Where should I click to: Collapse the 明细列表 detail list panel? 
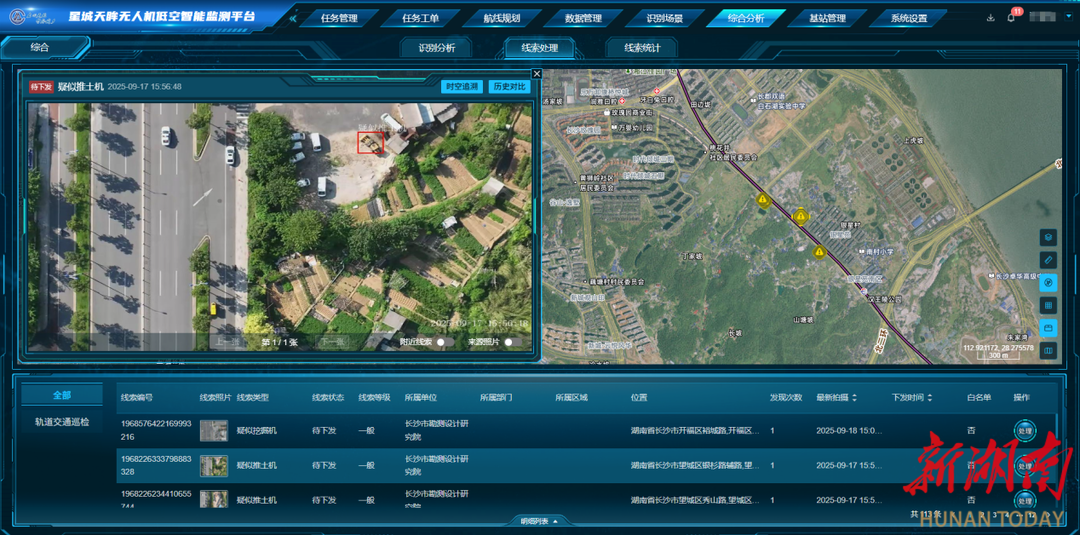pos(540,521)
